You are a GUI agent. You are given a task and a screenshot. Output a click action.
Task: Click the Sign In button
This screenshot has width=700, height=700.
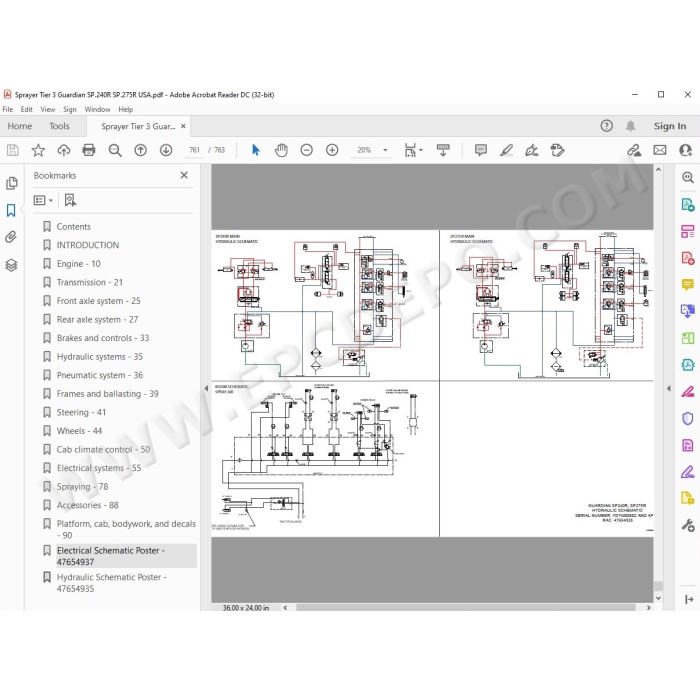coord(670,126)
